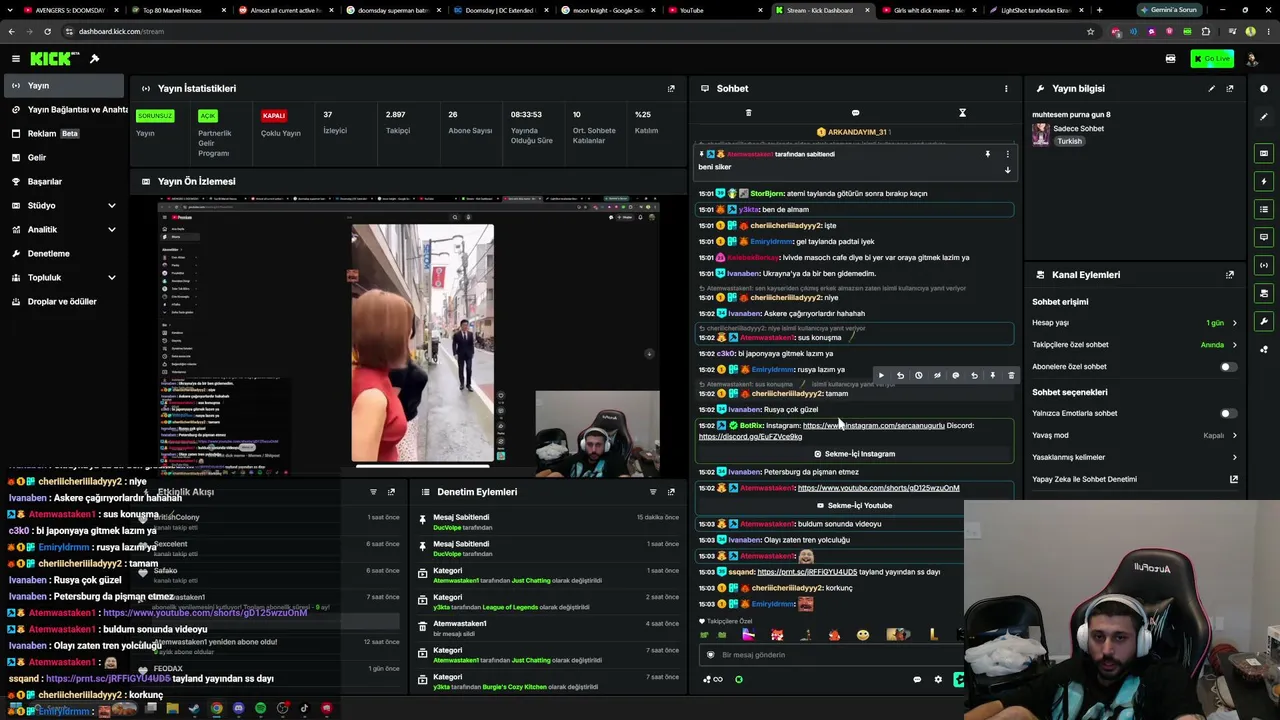
Task: Click the Sekme-İçi Instagram button
Action: [854, 454]
